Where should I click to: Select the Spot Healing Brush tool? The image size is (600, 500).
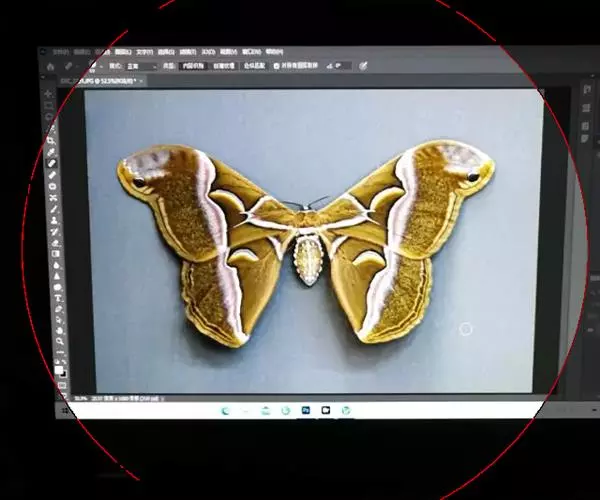[x=52, y=163]
